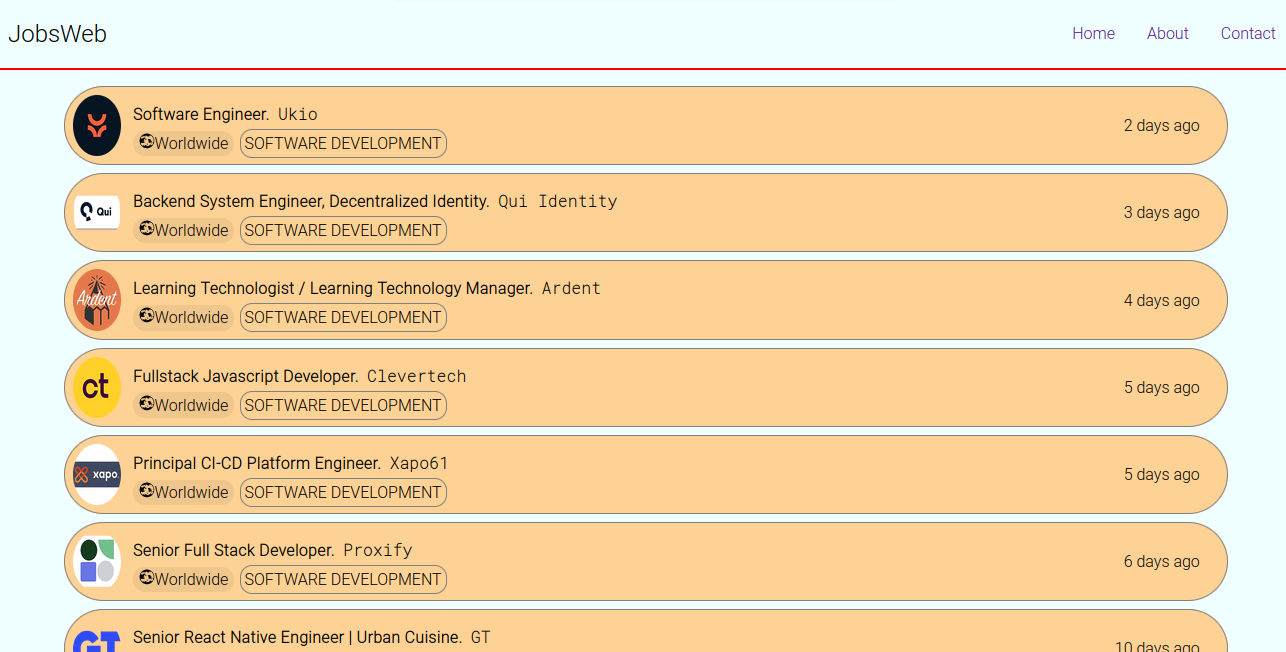
Task: Click Worldwide location on Clevertech job
Action: [x=184, y=405]
